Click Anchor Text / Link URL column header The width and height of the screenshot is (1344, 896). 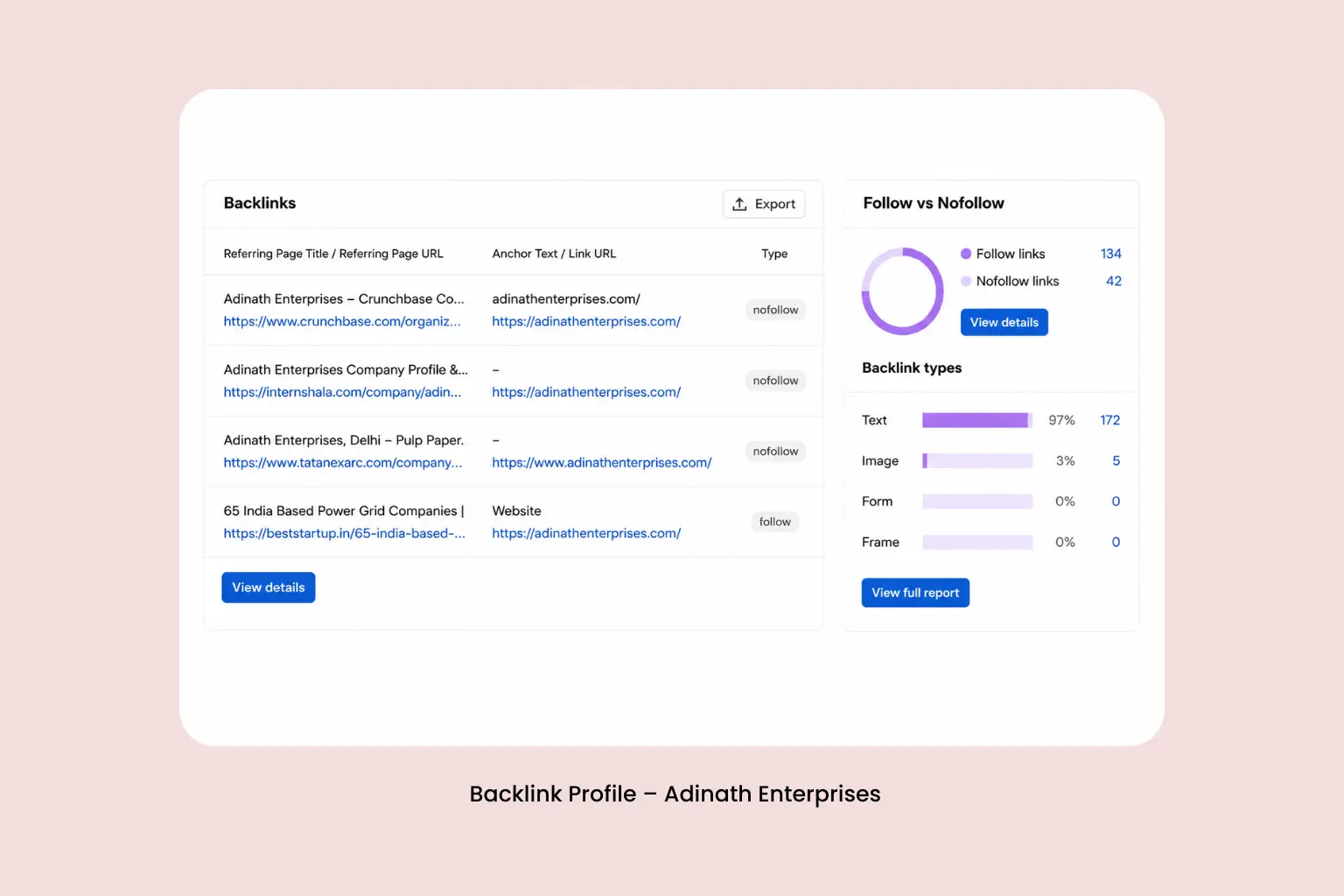click(x=554, y=254)
